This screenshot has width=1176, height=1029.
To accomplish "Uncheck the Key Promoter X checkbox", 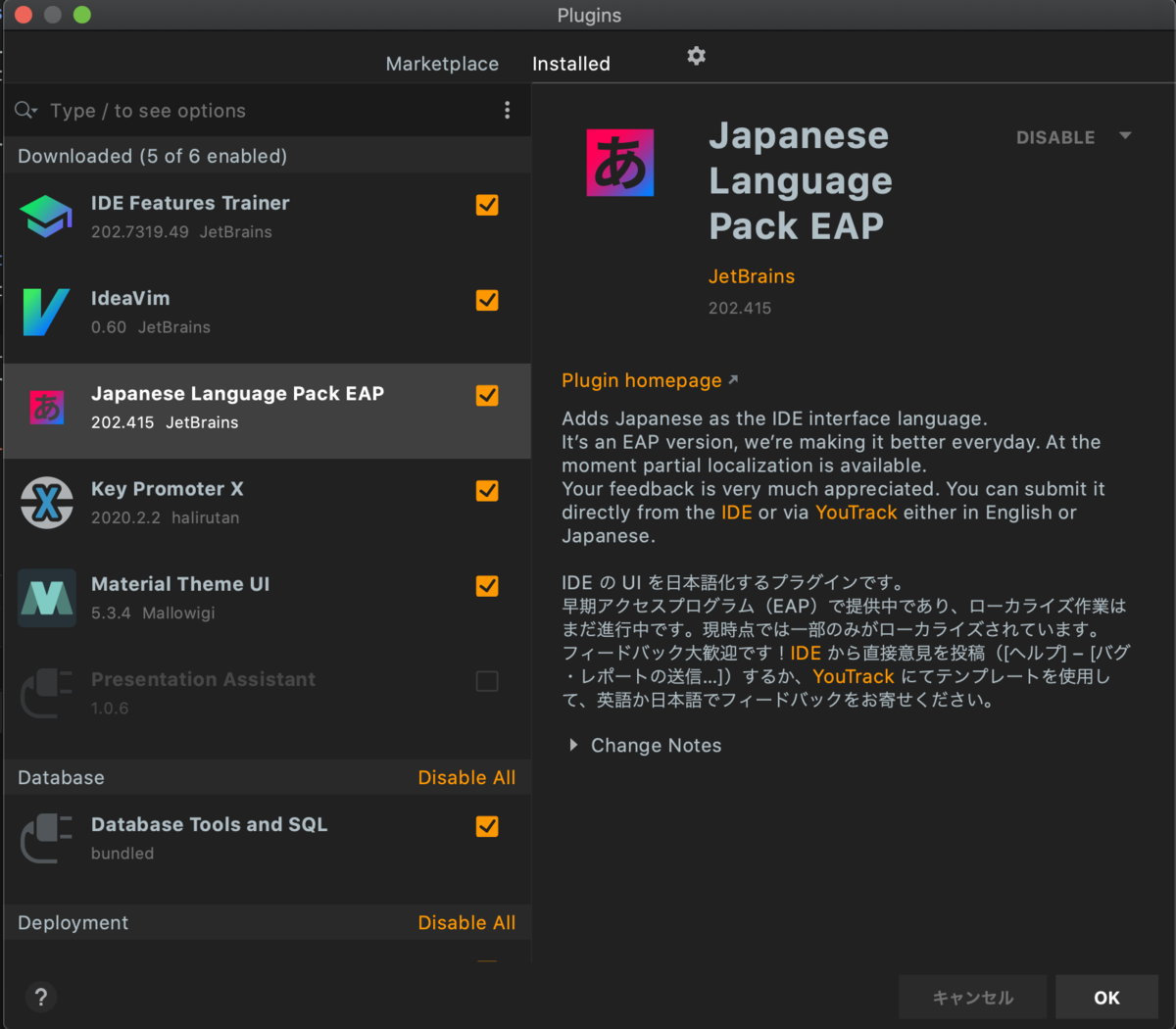I will click(x=487, y=490).
